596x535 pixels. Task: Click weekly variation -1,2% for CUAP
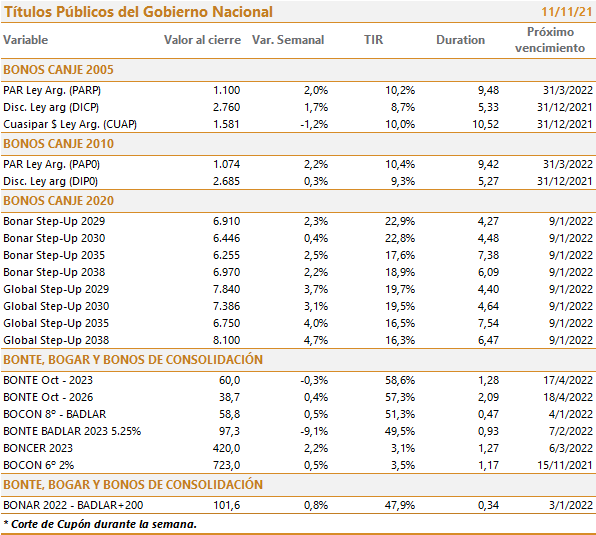[x=314, y=125]
